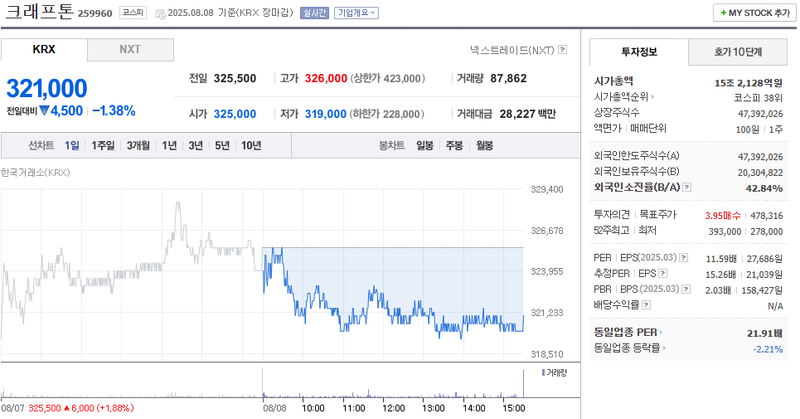800x419 pixels.
Task: Select the stock name 크래프톤
Action: [39, 11]
